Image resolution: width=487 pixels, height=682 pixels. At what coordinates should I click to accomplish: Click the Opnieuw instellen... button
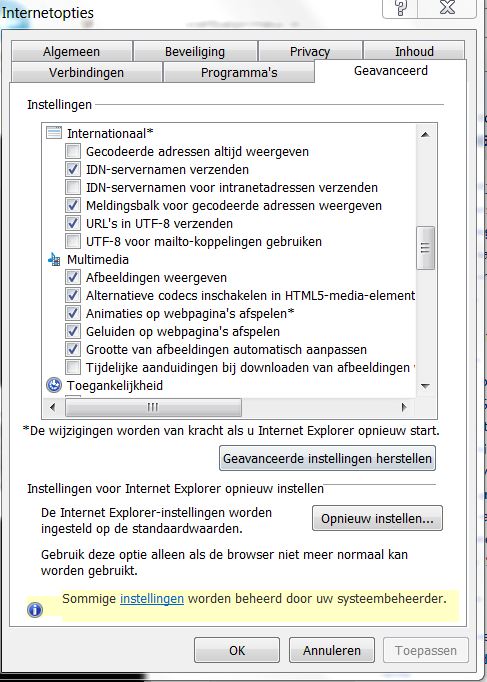click(377, 518)
